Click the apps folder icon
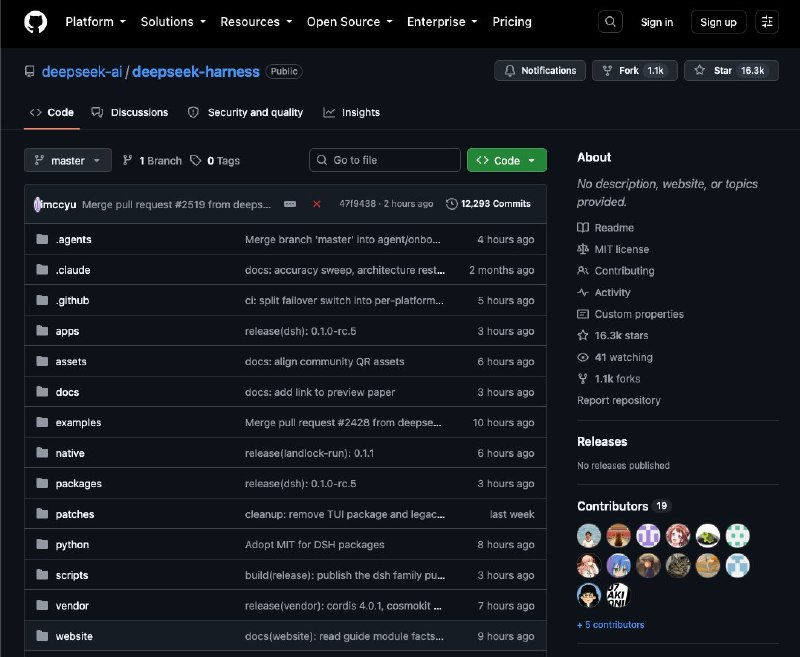 [x=42, y=331]
